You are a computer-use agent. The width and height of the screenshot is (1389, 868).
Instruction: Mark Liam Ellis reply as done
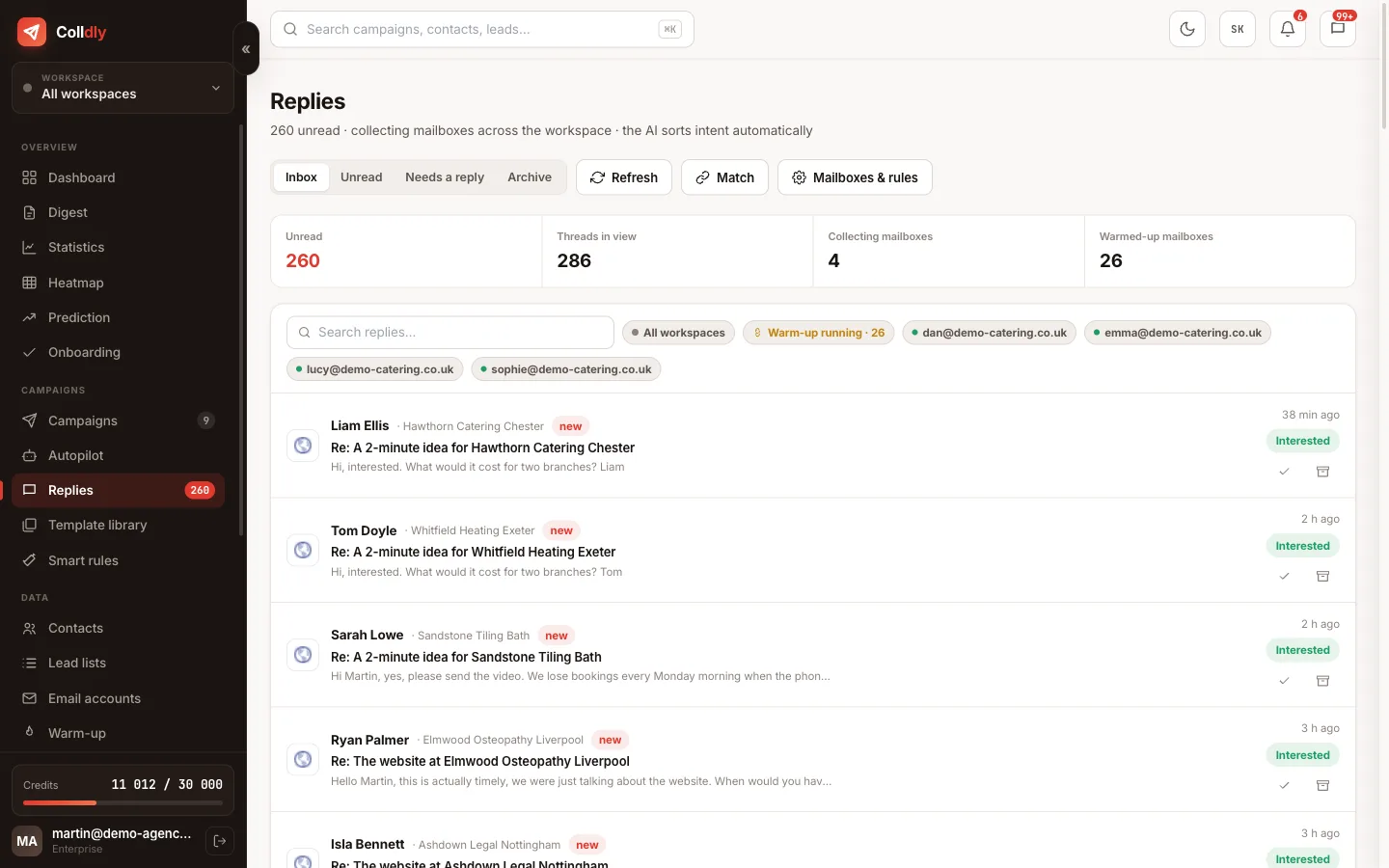click(1284, 472)
